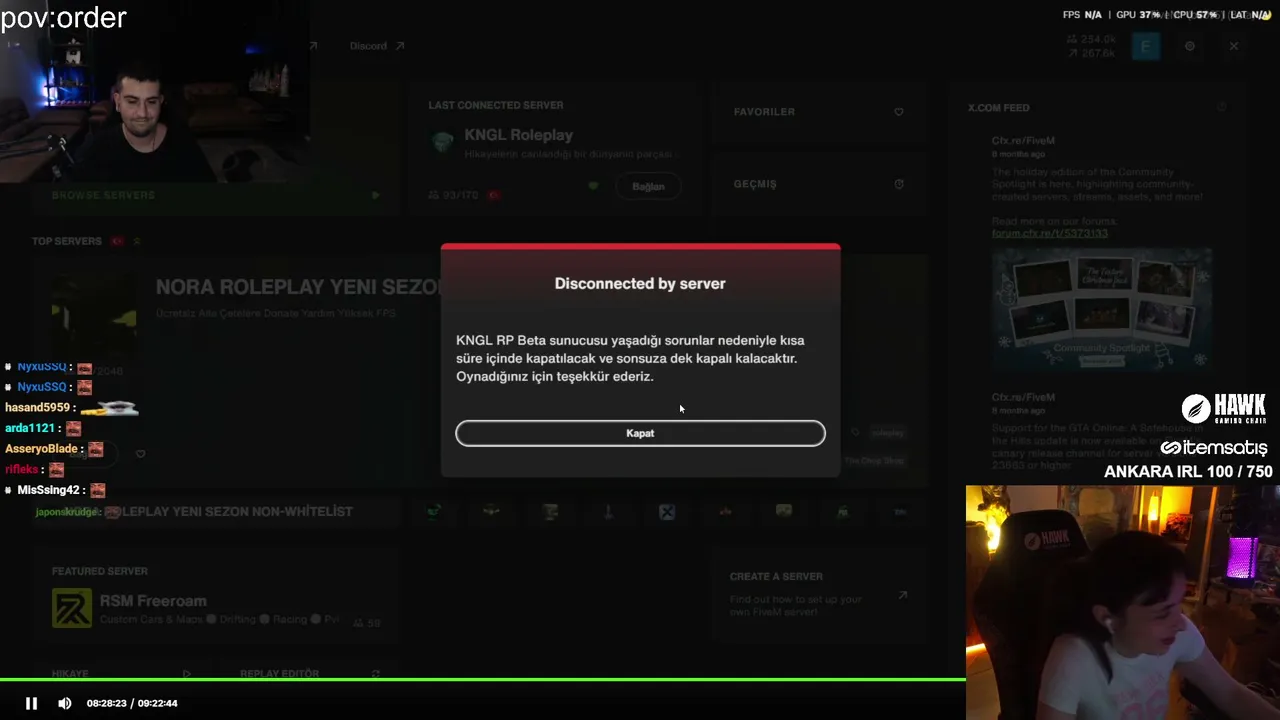Screen dimensions: 1280x720
Task: Open the Community Spotlight image
Action: point(1101,310)
